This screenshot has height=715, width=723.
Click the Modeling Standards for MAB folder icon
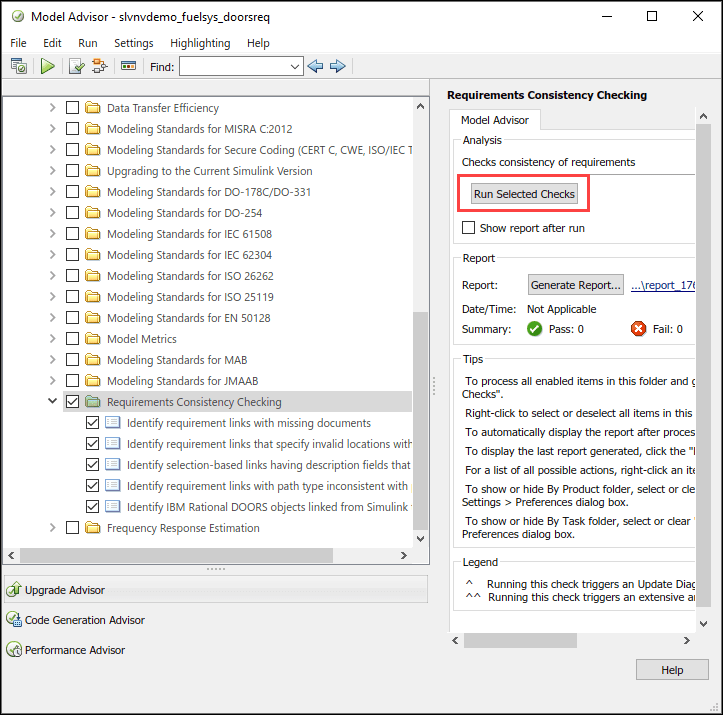pyautogui.click(x=93, y=360)
